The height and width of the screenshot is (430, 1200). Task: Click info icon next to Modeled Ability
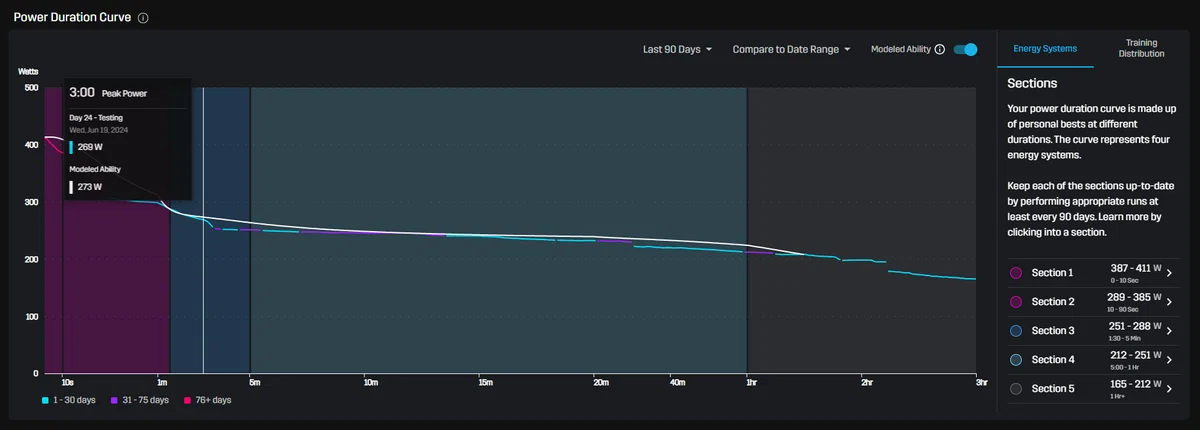coord(939,49)
